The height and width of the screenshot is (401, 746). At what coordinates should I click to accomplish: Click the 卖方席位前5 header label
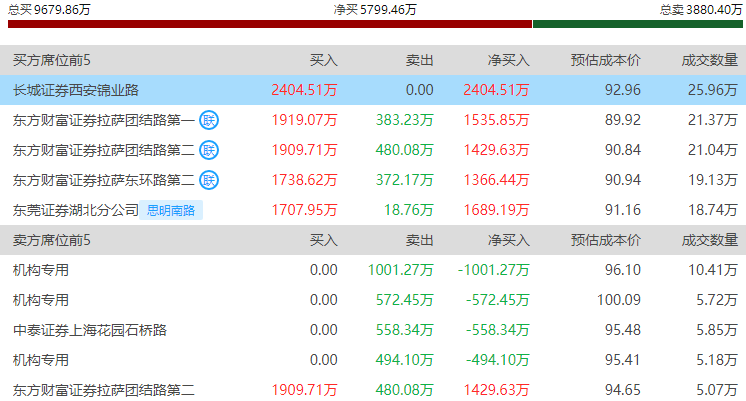tap(51, 240)
